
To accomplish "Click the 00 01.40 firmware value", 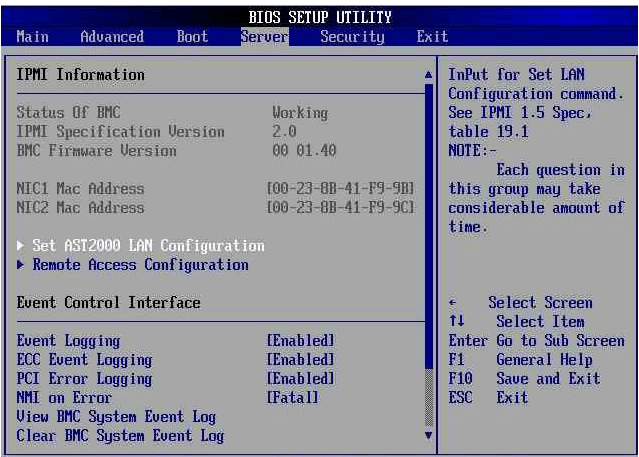I will (304, 151).
